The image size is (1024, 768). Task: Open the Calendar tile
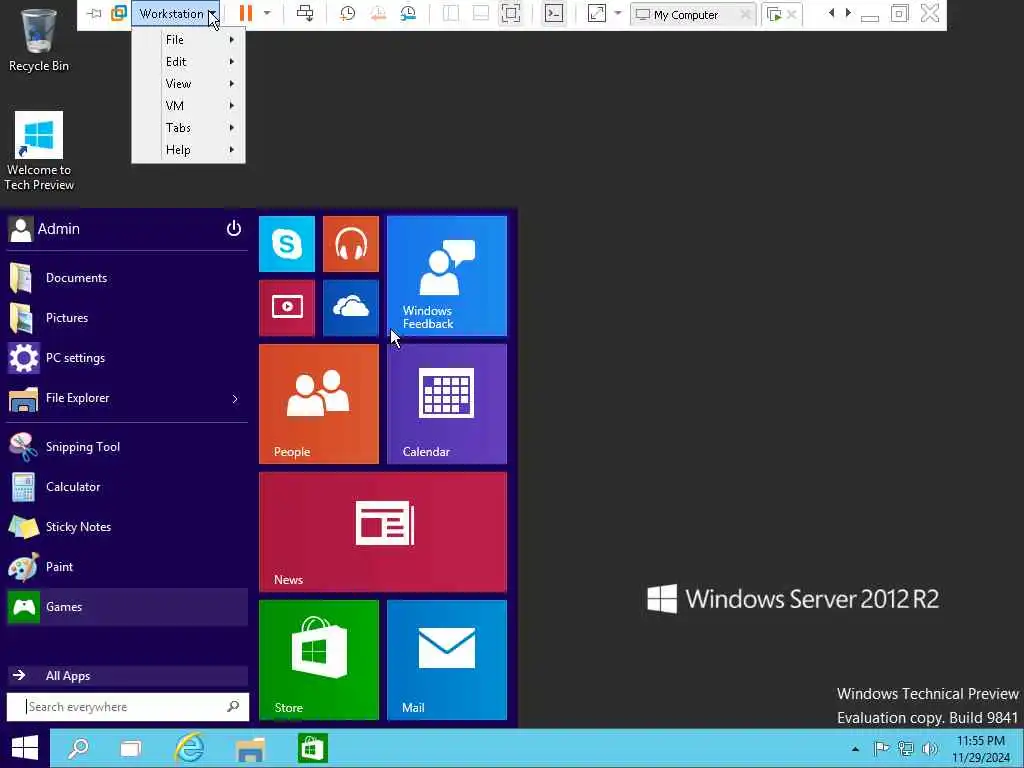point(447,404)
